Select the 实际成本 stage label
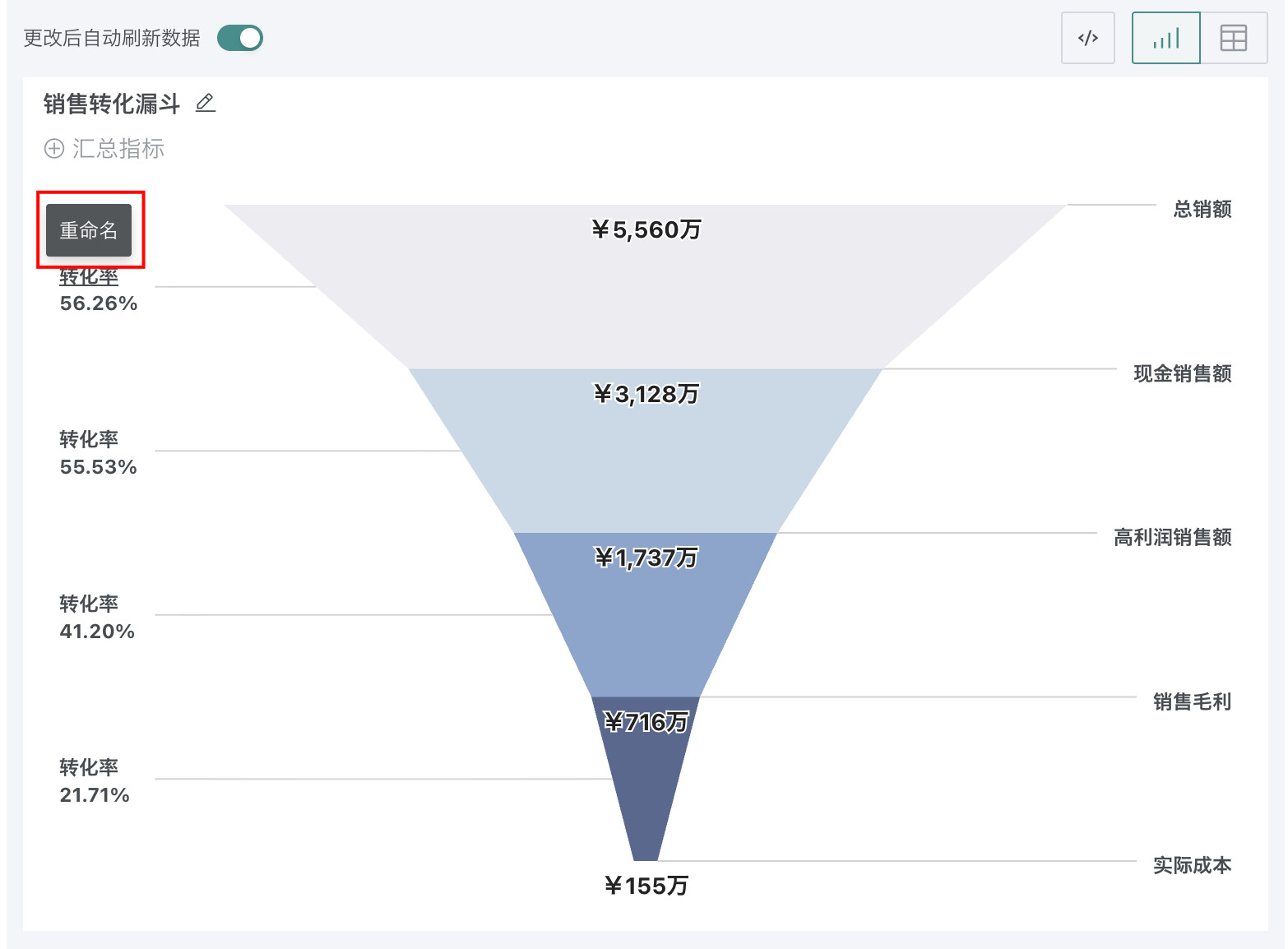Image resolution: width=1288 pixels, height=949 pixels. coord(1192,865)
